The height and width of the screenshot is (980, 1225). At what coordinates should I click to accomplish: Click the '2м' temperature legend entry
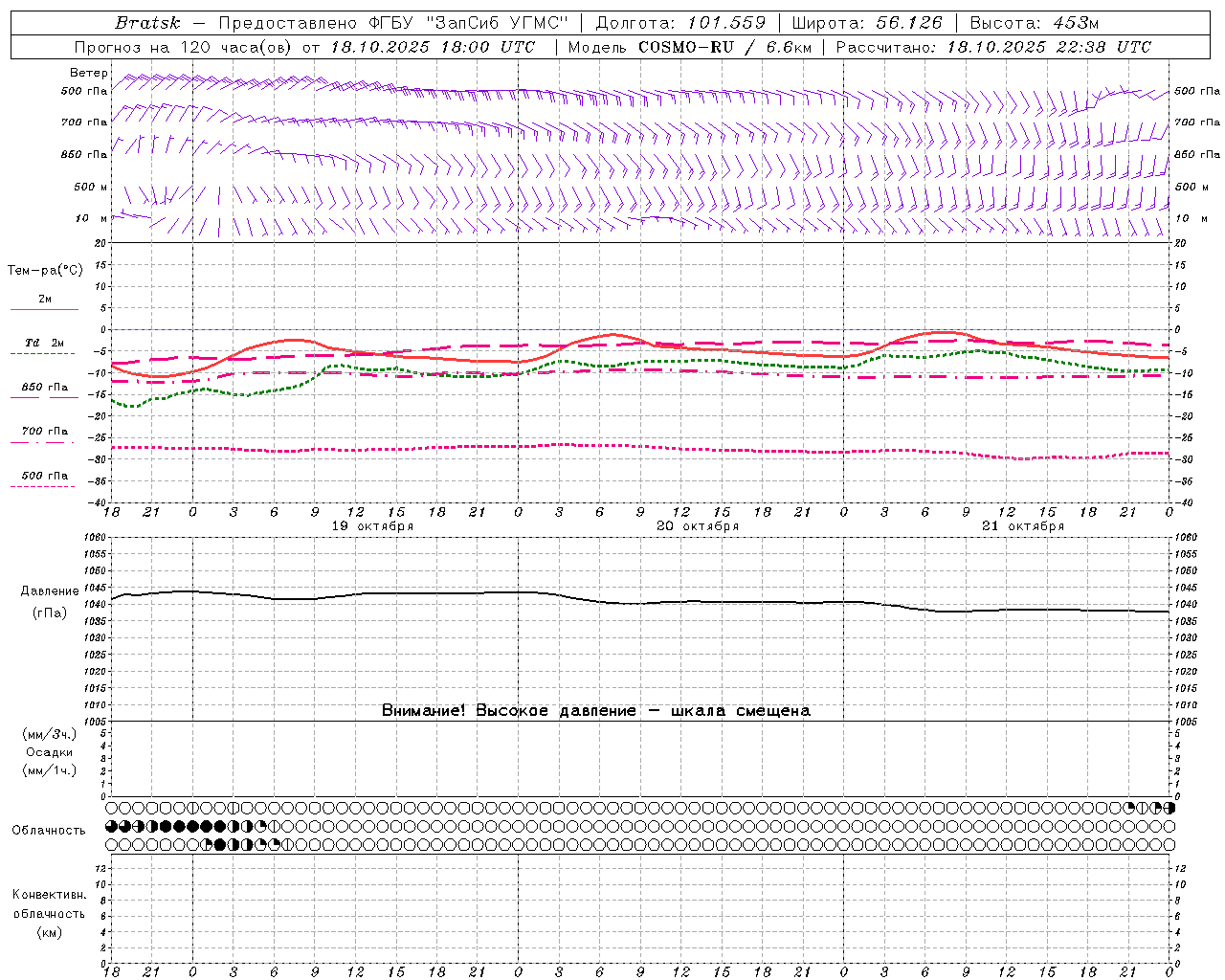tap(45, 300)
